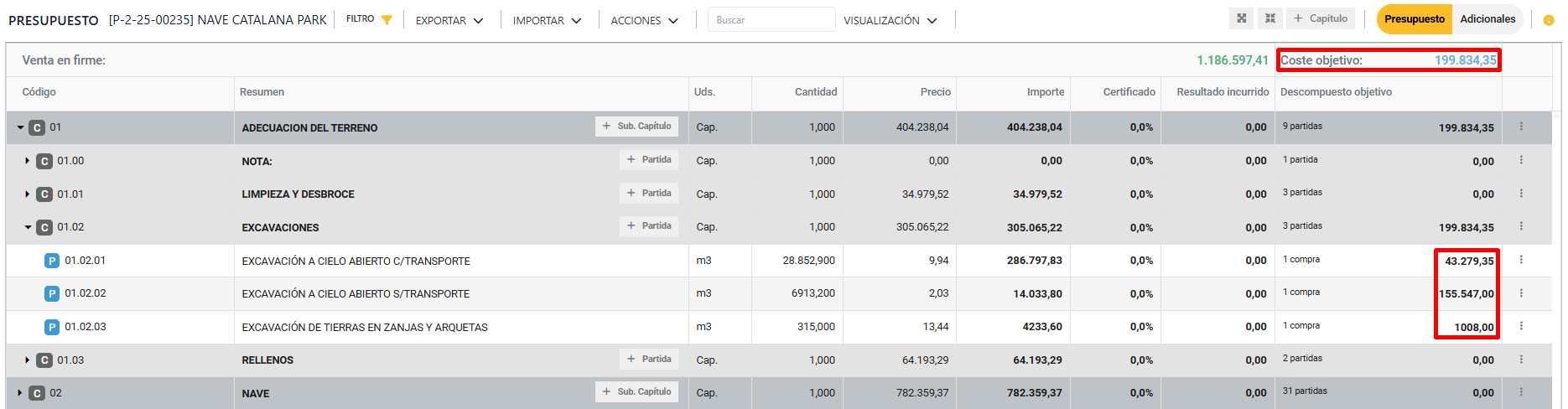1568x409 pixels.
Task: Collapse the 01.02 EXCAVACIONES chapter
Action: point(28,227)
